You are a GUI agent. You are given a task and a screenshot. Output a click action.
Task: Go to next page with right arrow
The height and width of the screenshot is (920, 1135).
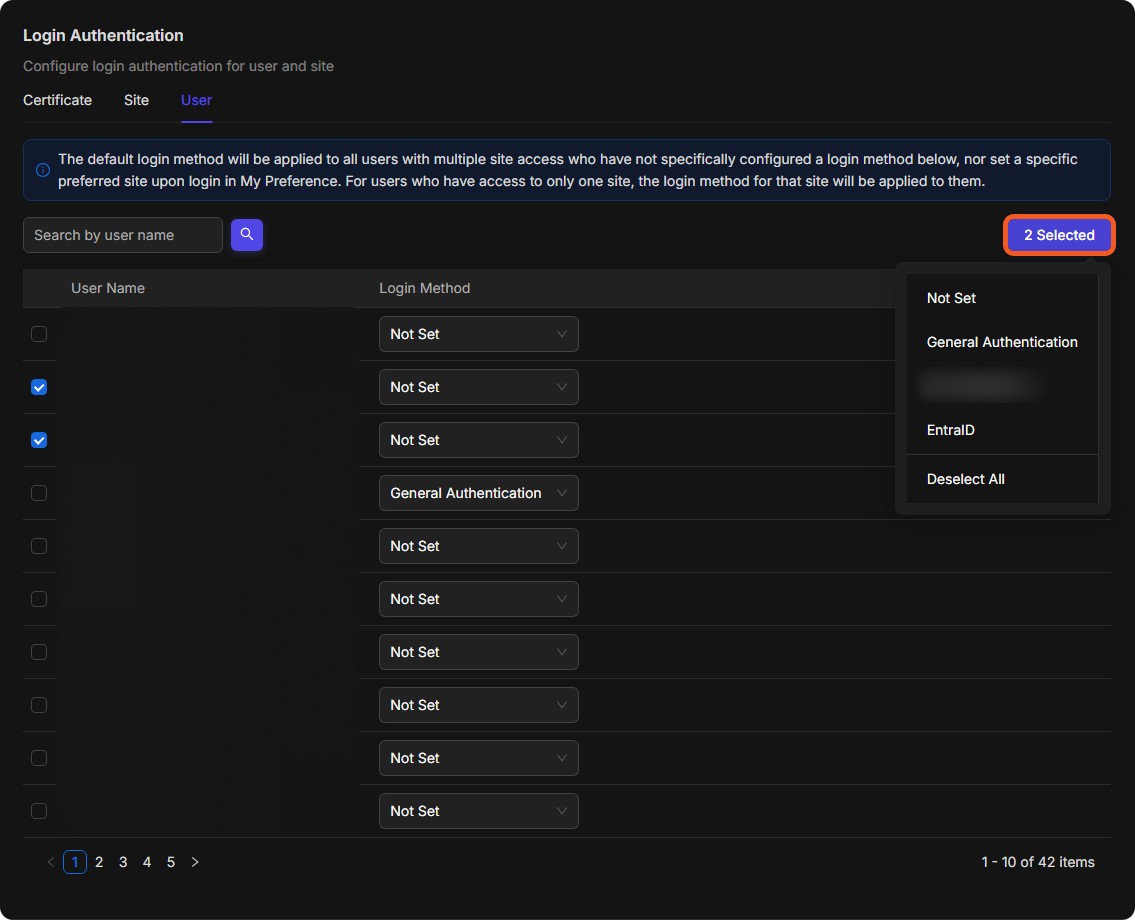tap(195, 862)
